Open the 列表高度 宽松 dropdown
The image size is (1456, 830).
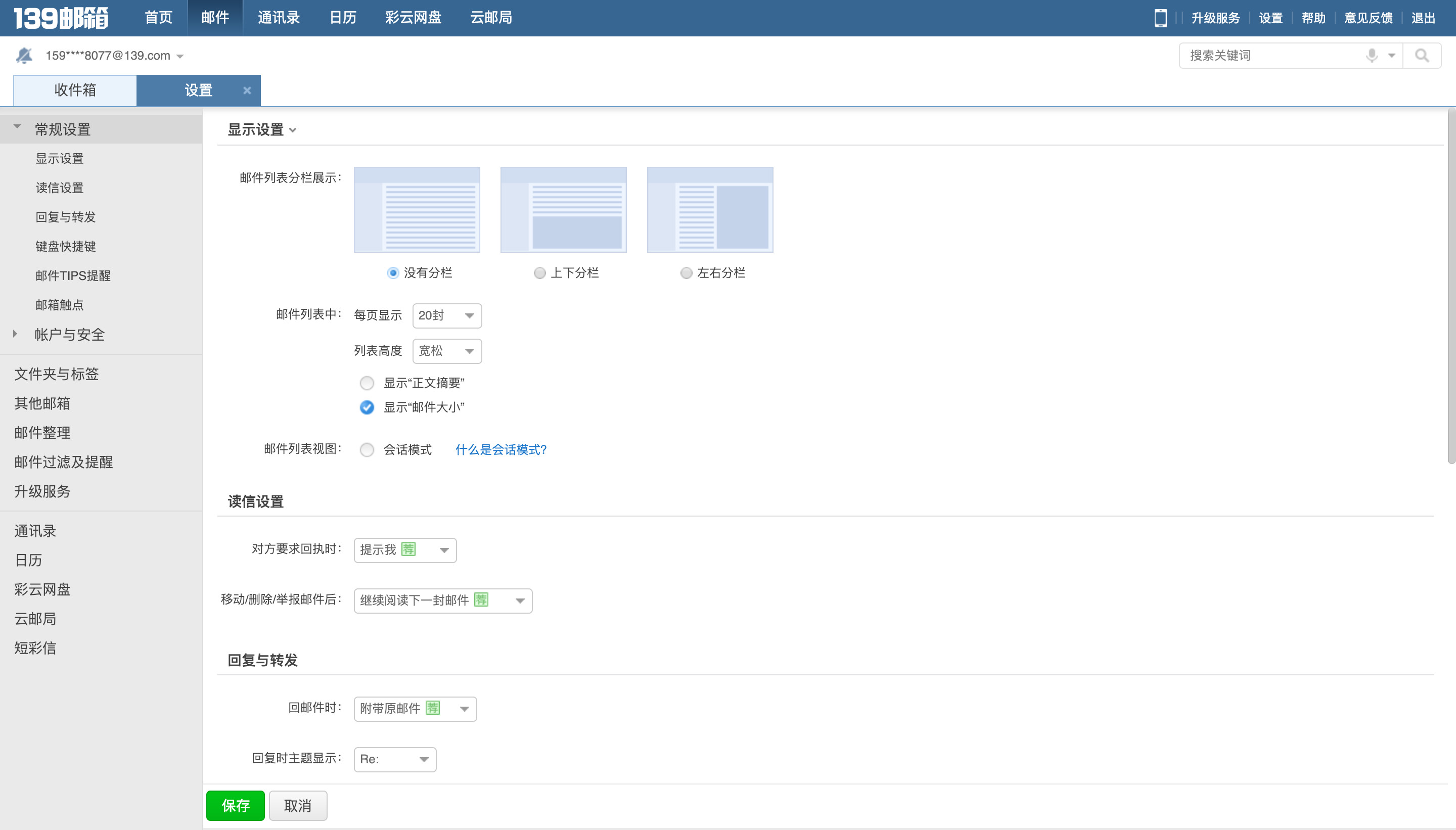446,351
